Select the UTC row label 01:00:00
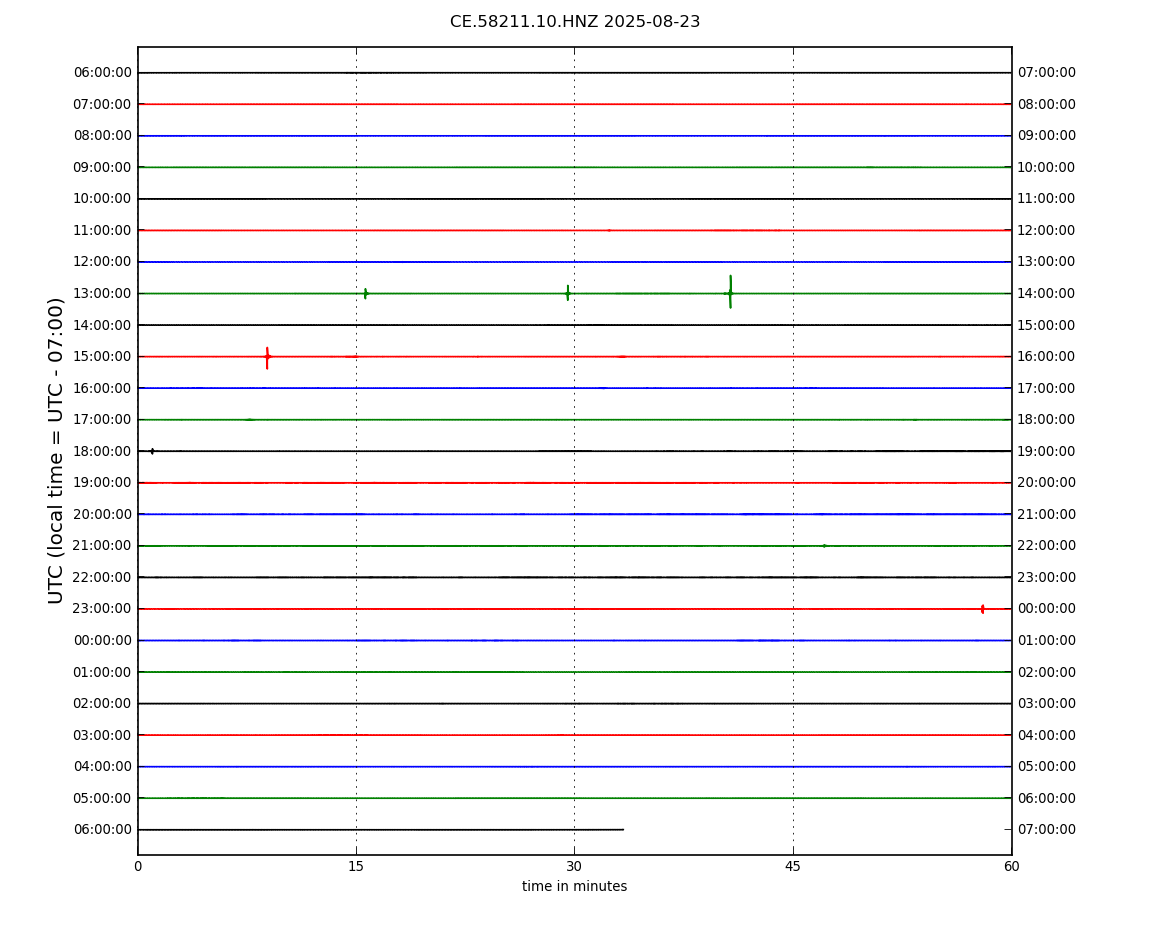 tap(102, 672)
